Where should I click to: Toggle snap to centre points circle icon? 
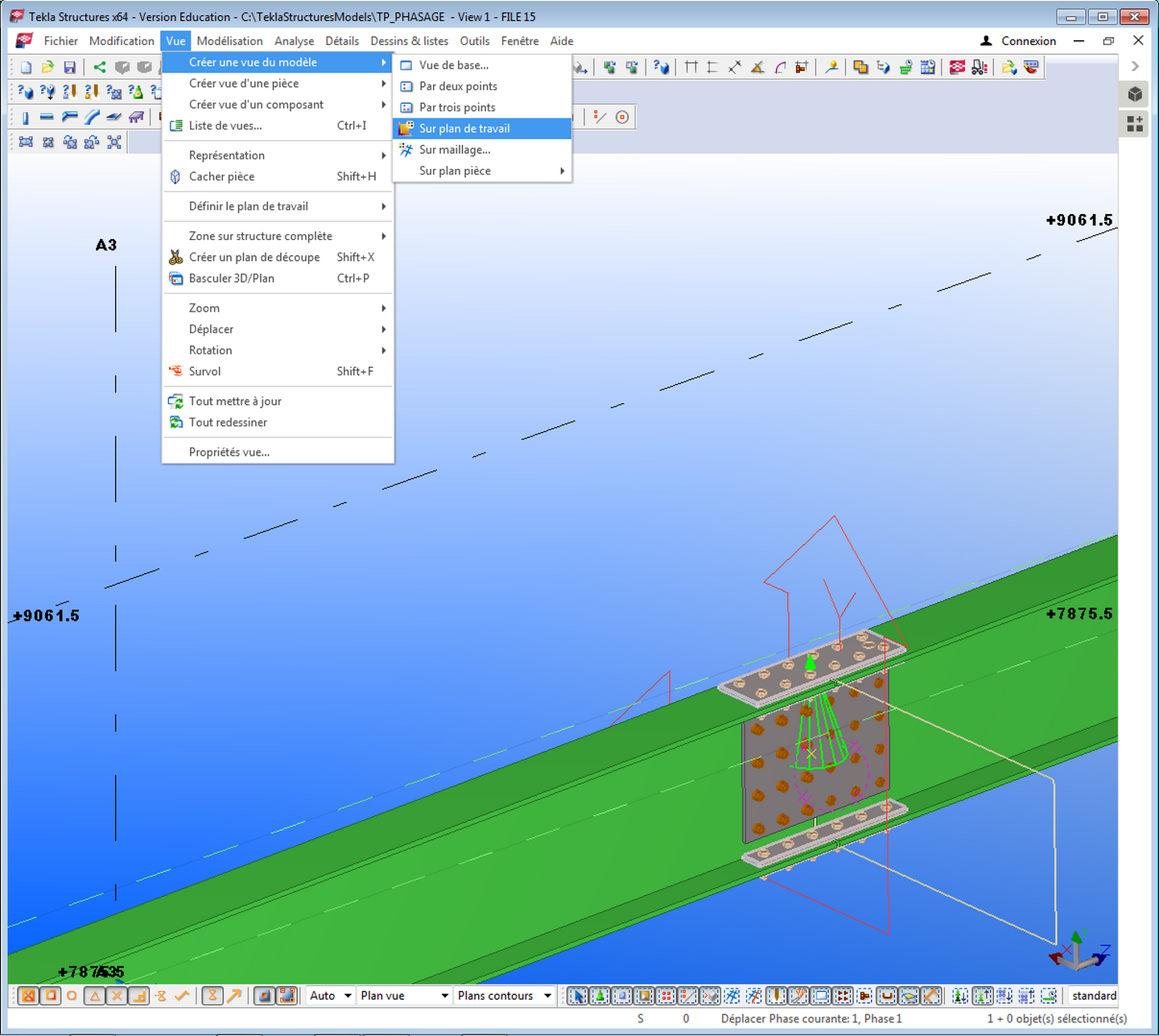tap(72, 996)
